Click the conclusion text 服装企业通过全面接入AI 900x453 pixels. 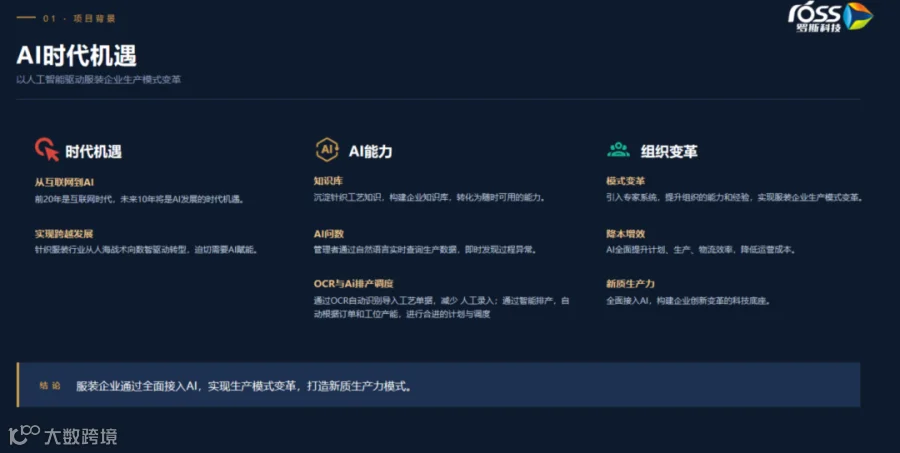(x=244, y=386)
